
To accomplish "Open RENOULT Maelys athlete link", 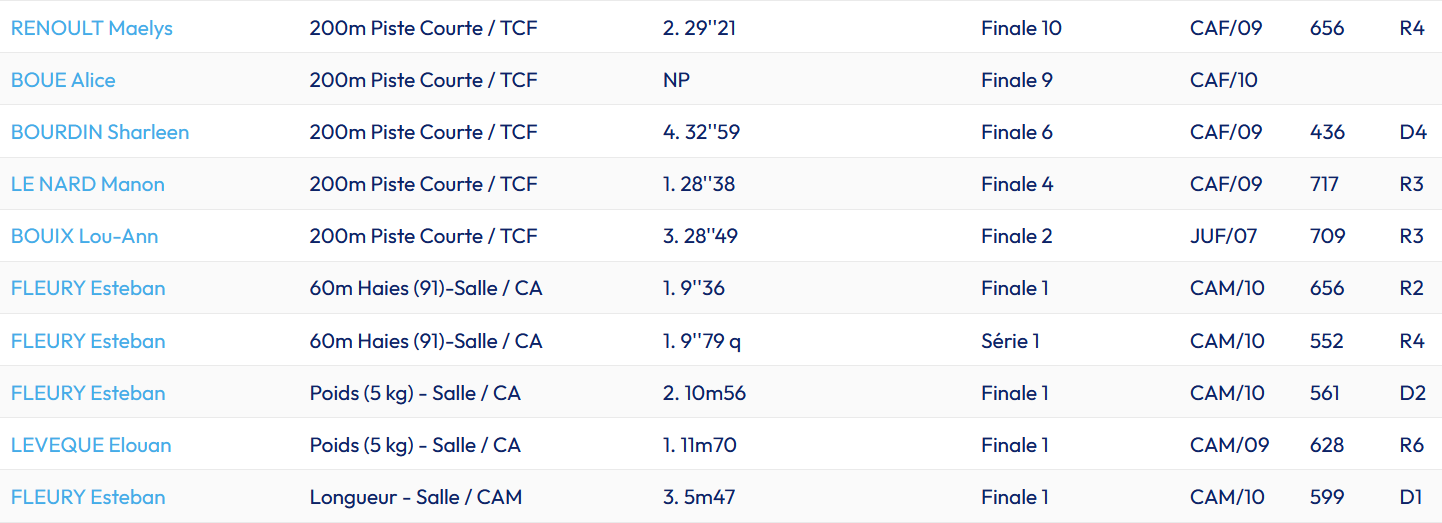I will [x=91, y=28].
